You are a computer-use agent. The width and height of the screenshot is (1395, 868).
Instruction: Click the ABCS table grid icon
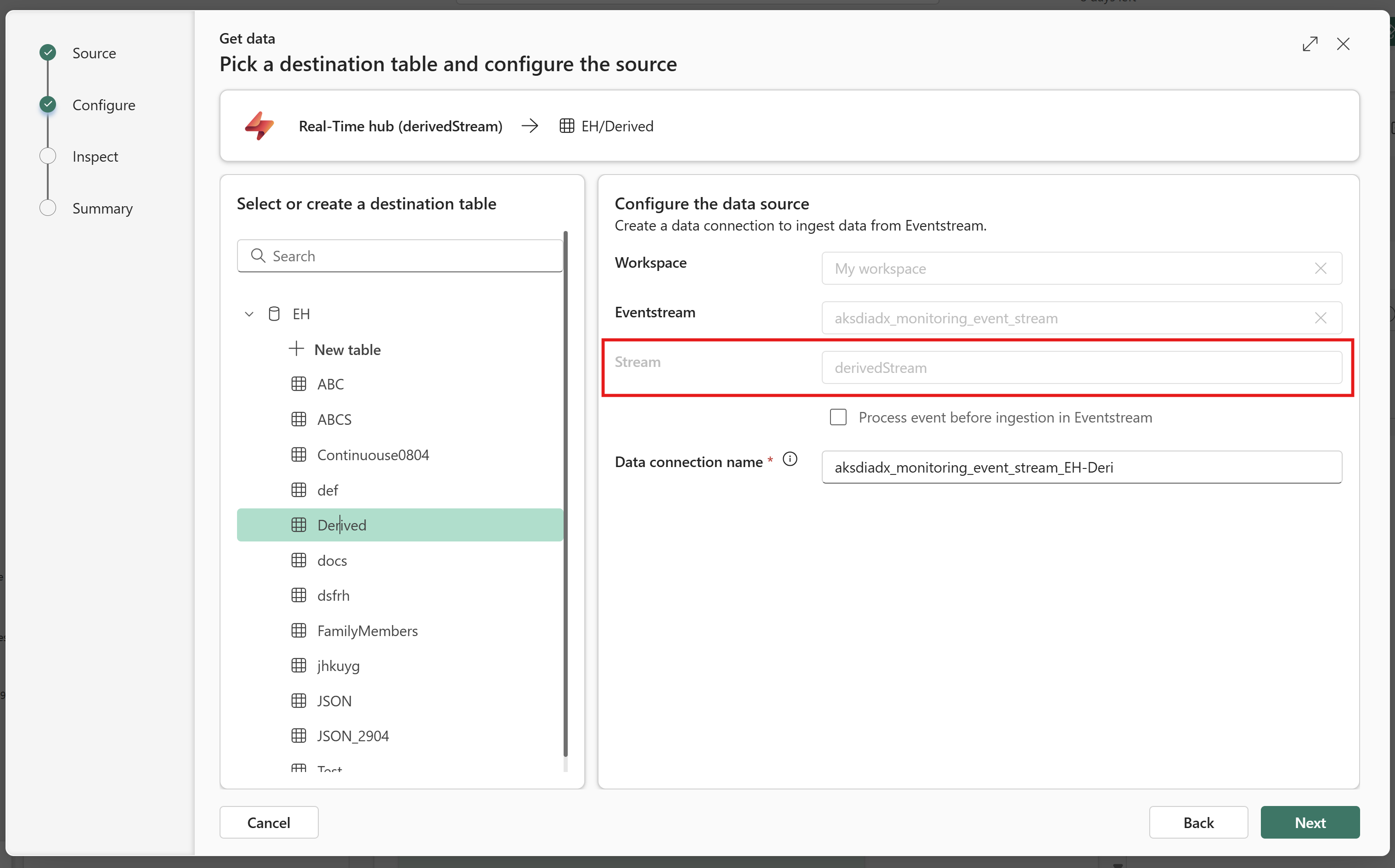299,419
